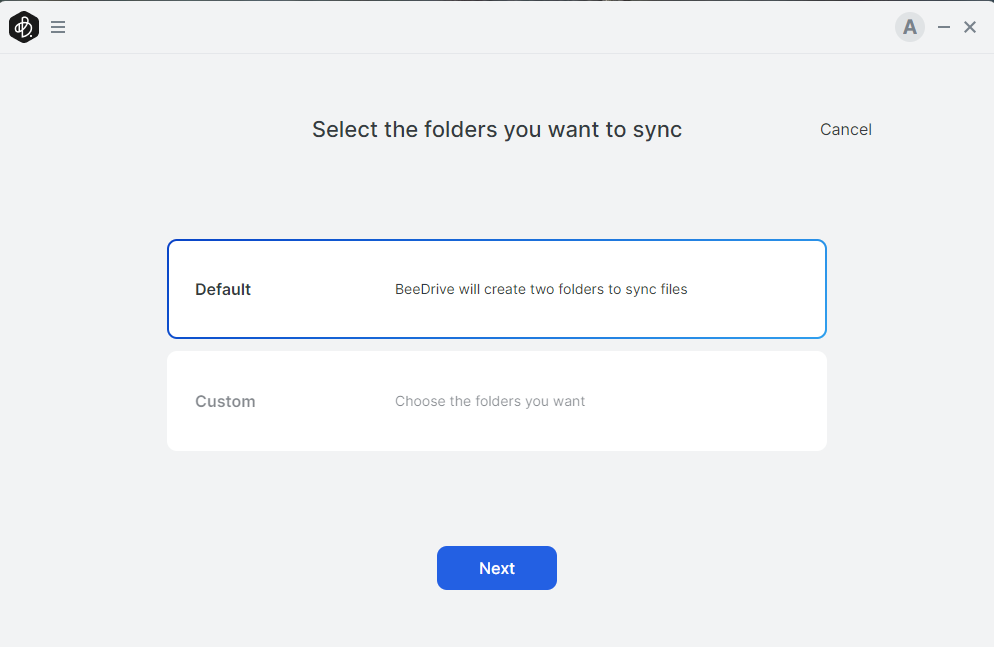Click the blank right side of Default card
Viewport: 994px width, 647px height.
coord(760,289)
